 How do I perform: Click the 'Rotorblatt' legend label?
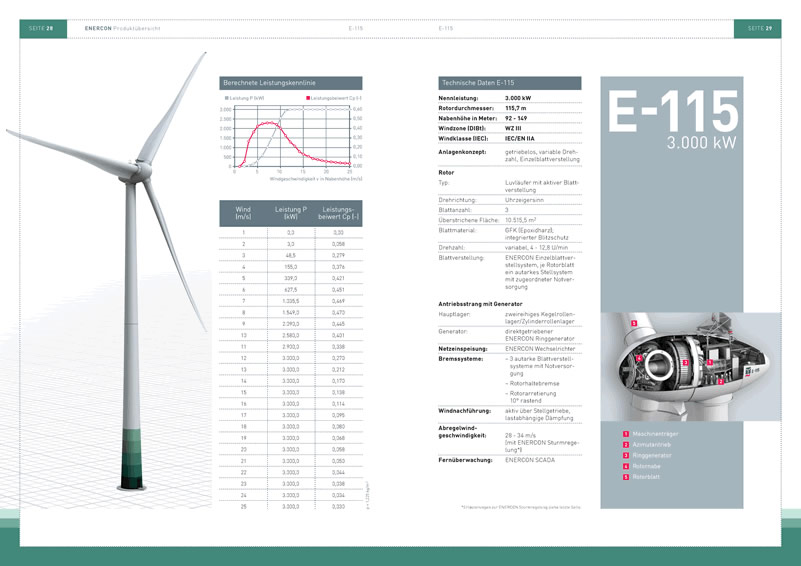click(646, 477)
